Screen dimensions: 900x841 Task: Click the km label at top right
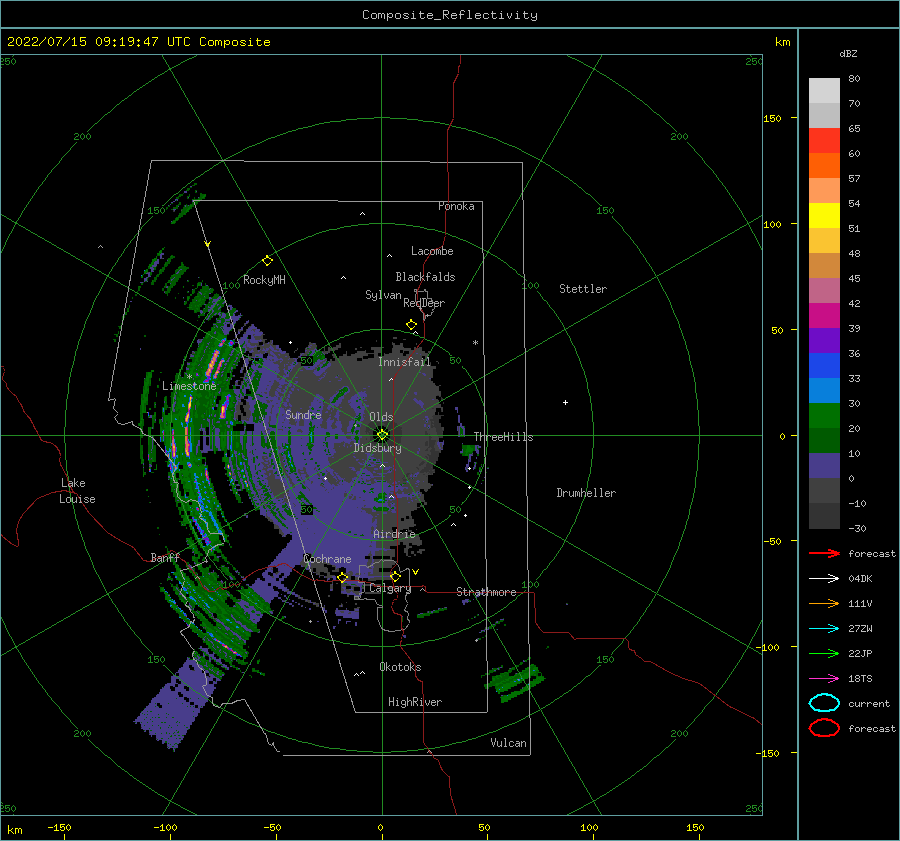782,42
